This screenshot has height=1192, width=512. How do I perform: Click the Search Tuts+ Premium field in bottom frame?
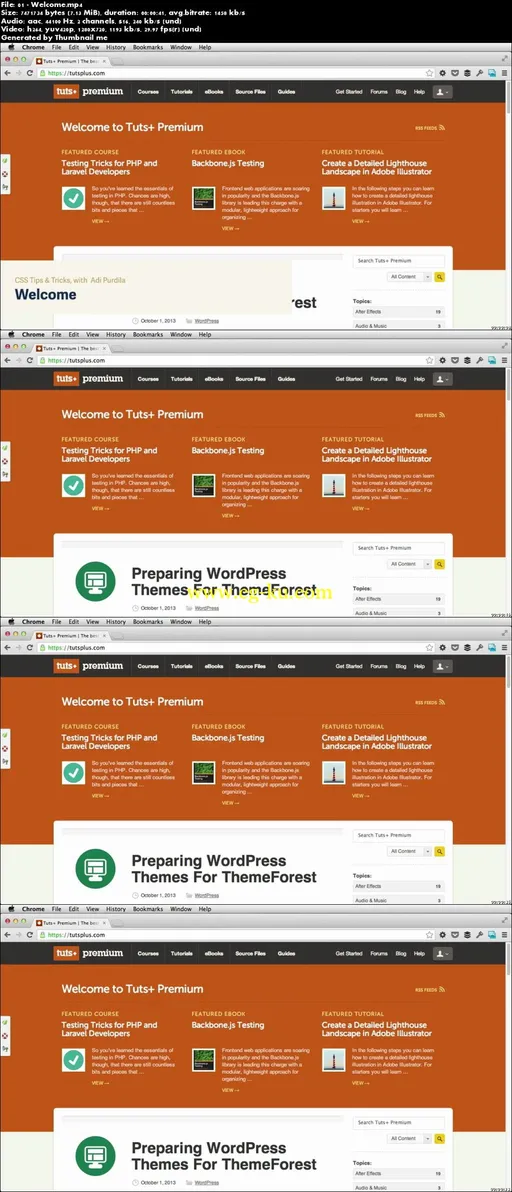399,1123
